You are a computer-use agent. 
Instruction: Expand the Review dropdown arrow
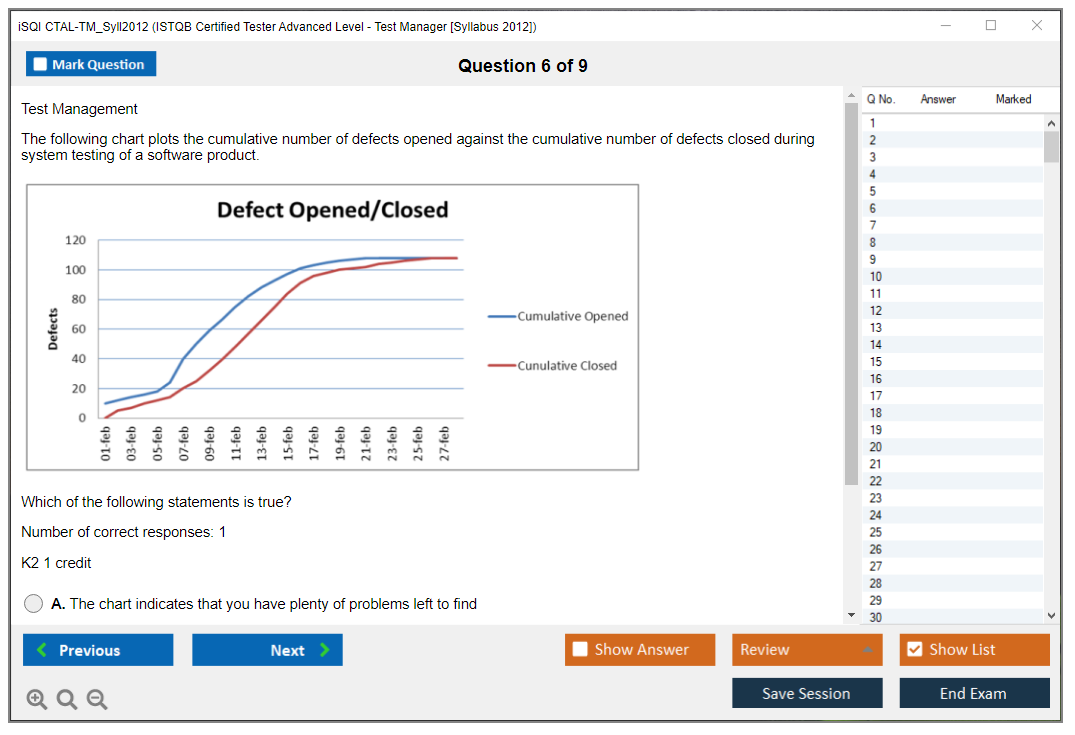[867, 650]
